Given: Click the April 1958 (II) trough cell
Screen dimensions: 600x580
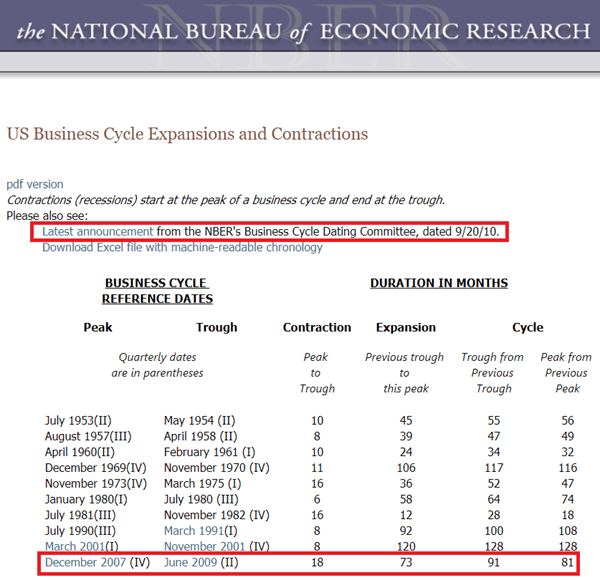Looking at the screenshot, I should [201, 436].
